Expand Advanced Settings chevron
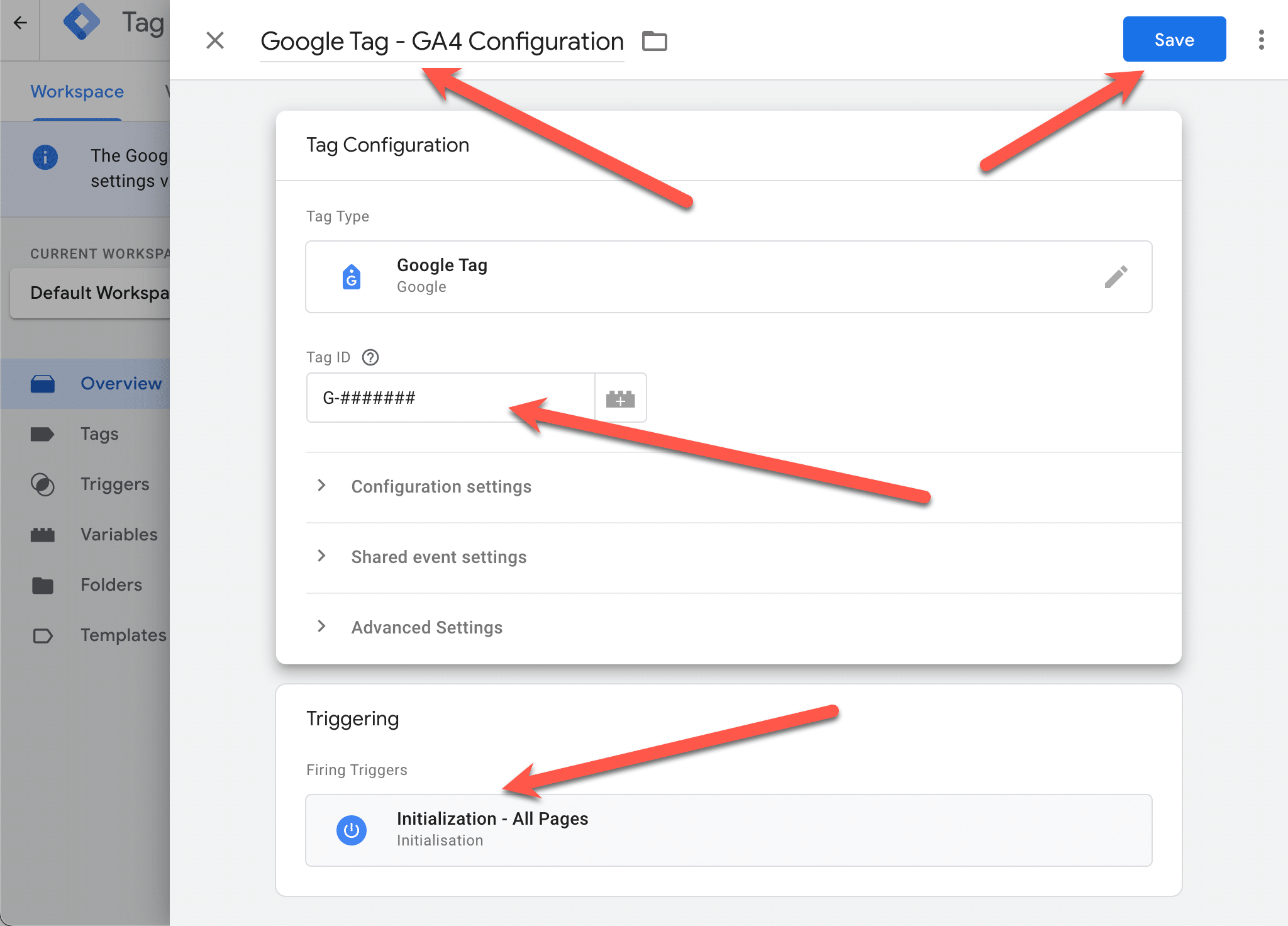The width and height of the screenshot is (1288, 926). (321, 627)
